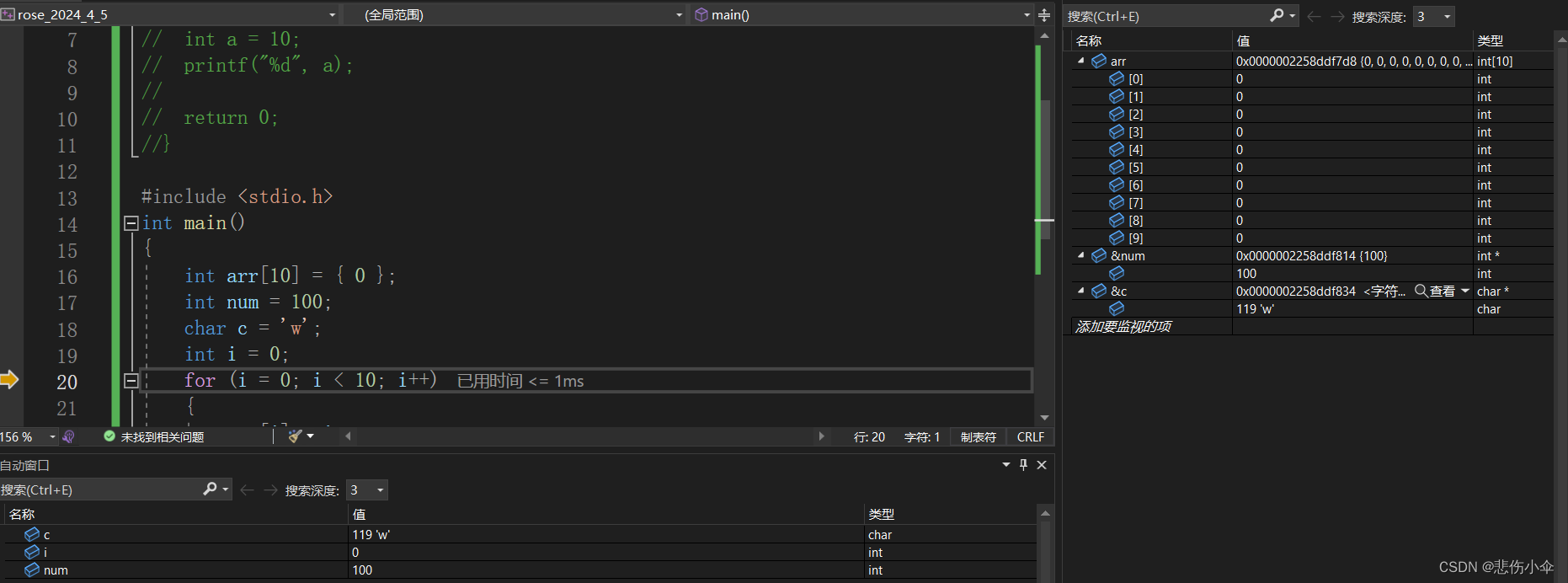Click the editor horizontal scroll left arrow

pos(348,436)
